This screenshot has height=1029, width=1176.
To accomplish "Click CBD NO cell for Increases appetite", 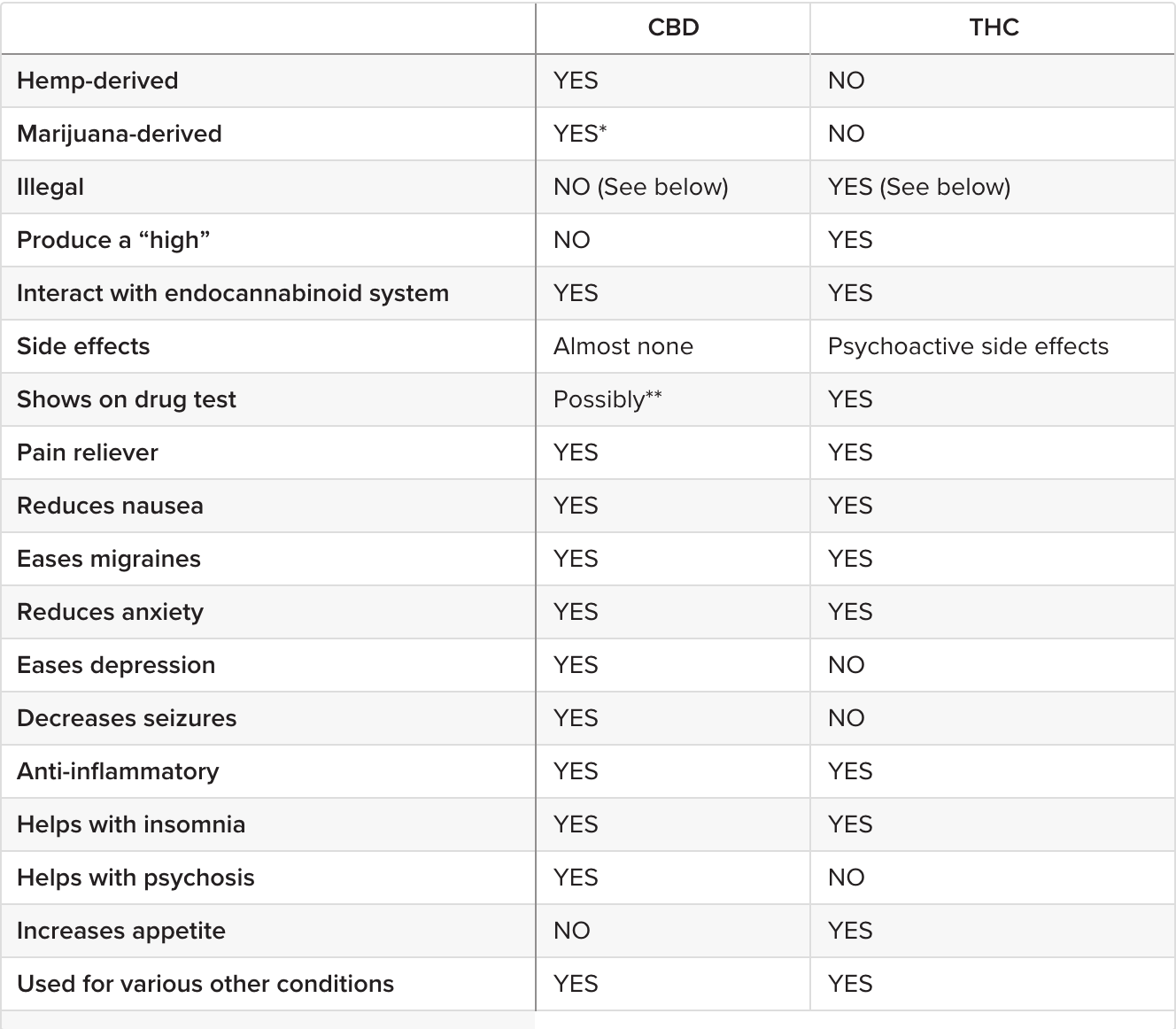I will point(571,931).
